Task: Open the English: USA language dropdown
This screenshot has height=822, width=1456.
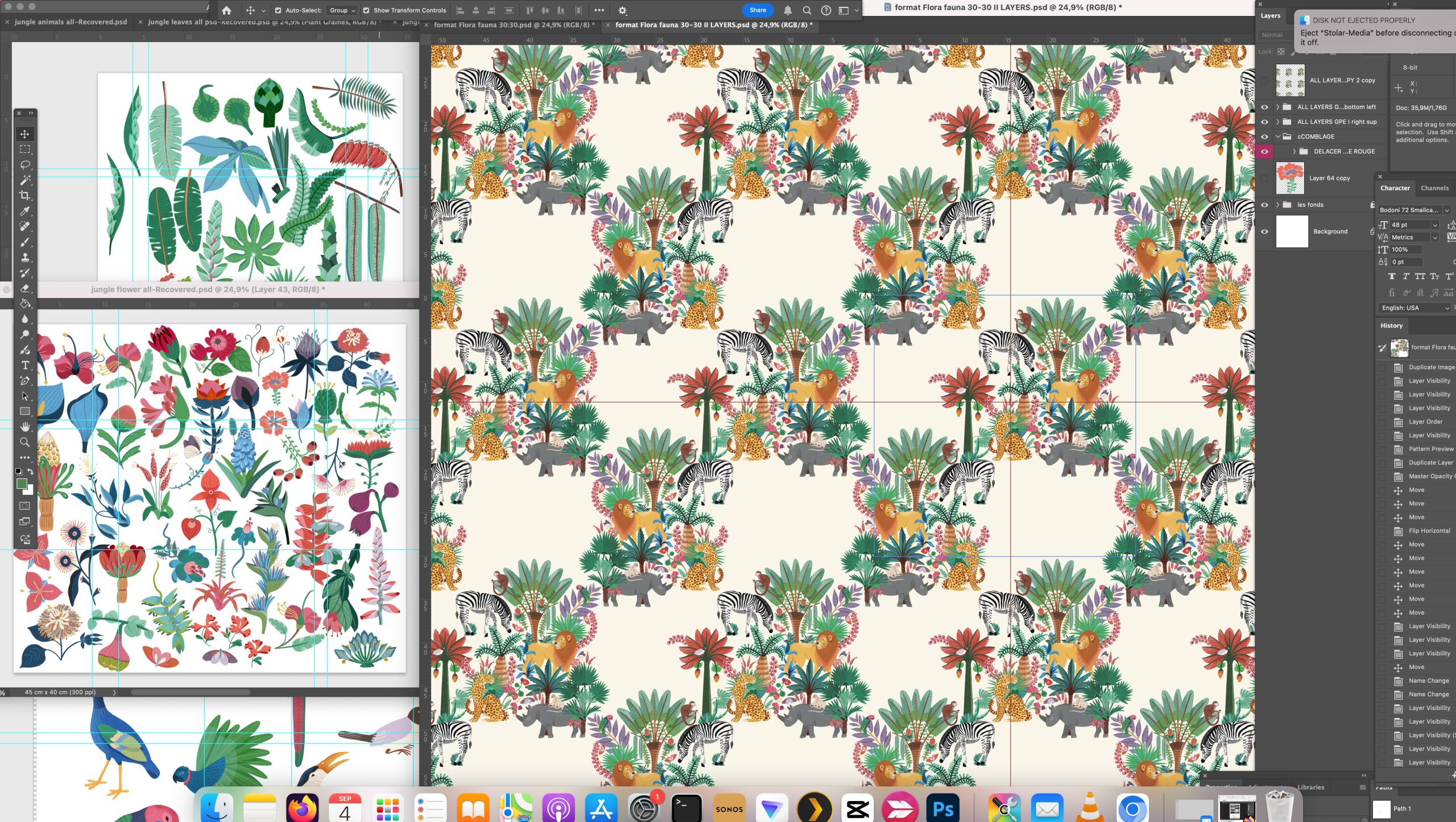Action: point(1414,308)
